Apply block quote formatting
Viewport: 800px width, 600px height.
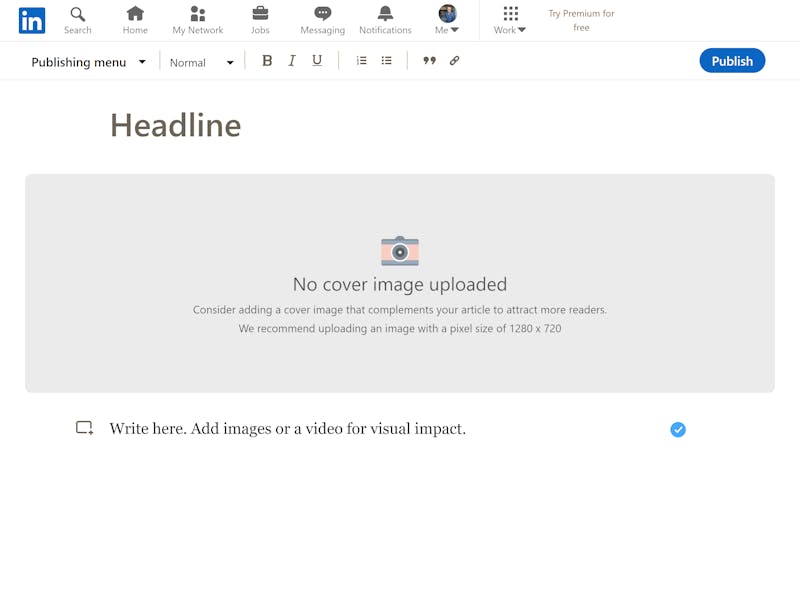pos(430,61)
